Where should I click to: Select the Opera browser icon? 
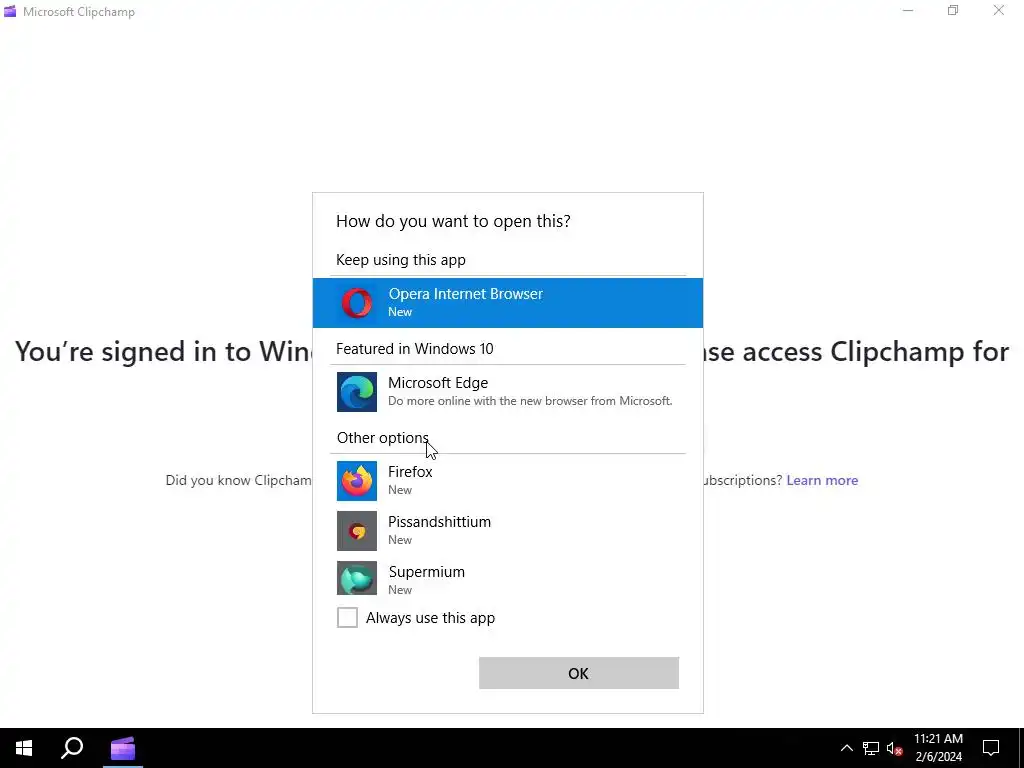(x=357, y=303)
